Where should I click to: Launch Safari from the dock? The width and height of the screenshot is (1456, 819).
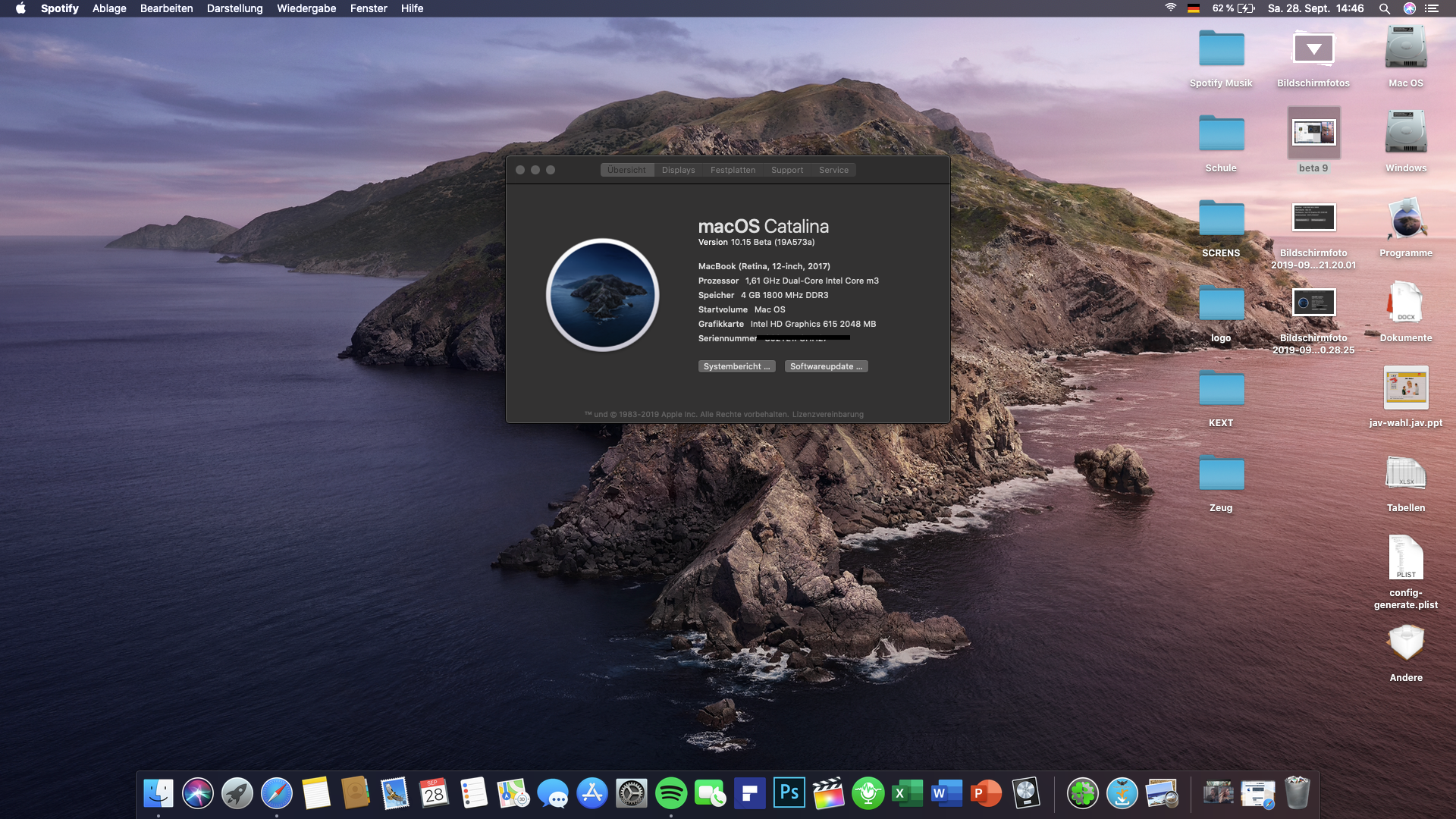tap(276, 793)
